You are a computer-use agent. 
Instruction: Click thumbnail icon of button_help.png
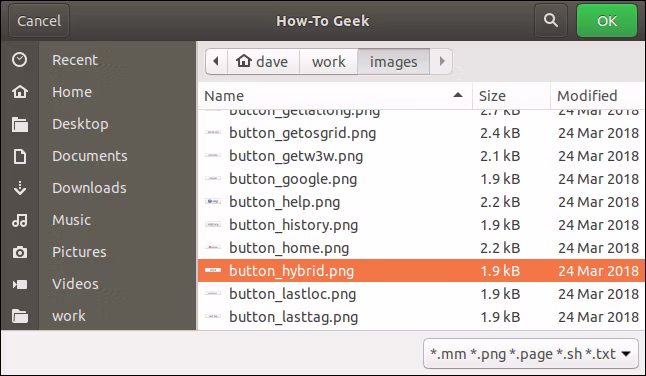[x=213, y=201]
